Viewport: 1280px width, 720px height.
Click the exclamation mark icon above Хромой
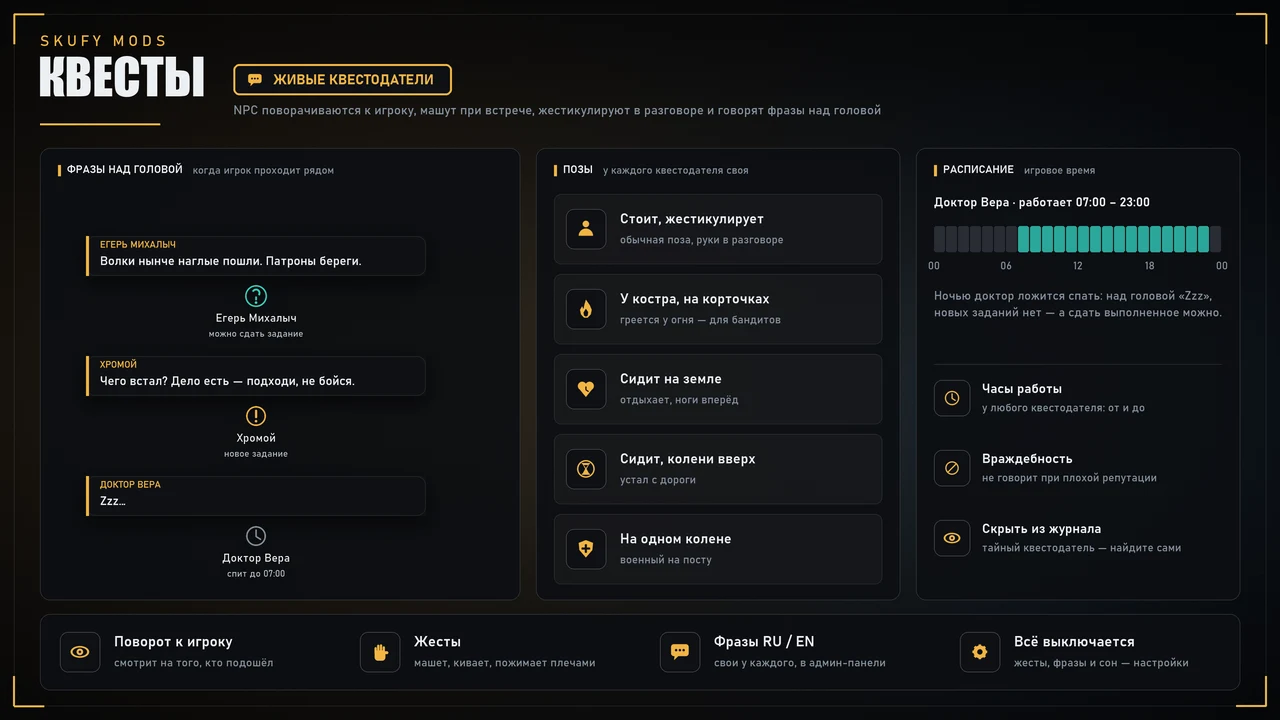click(x=256, y=416)
